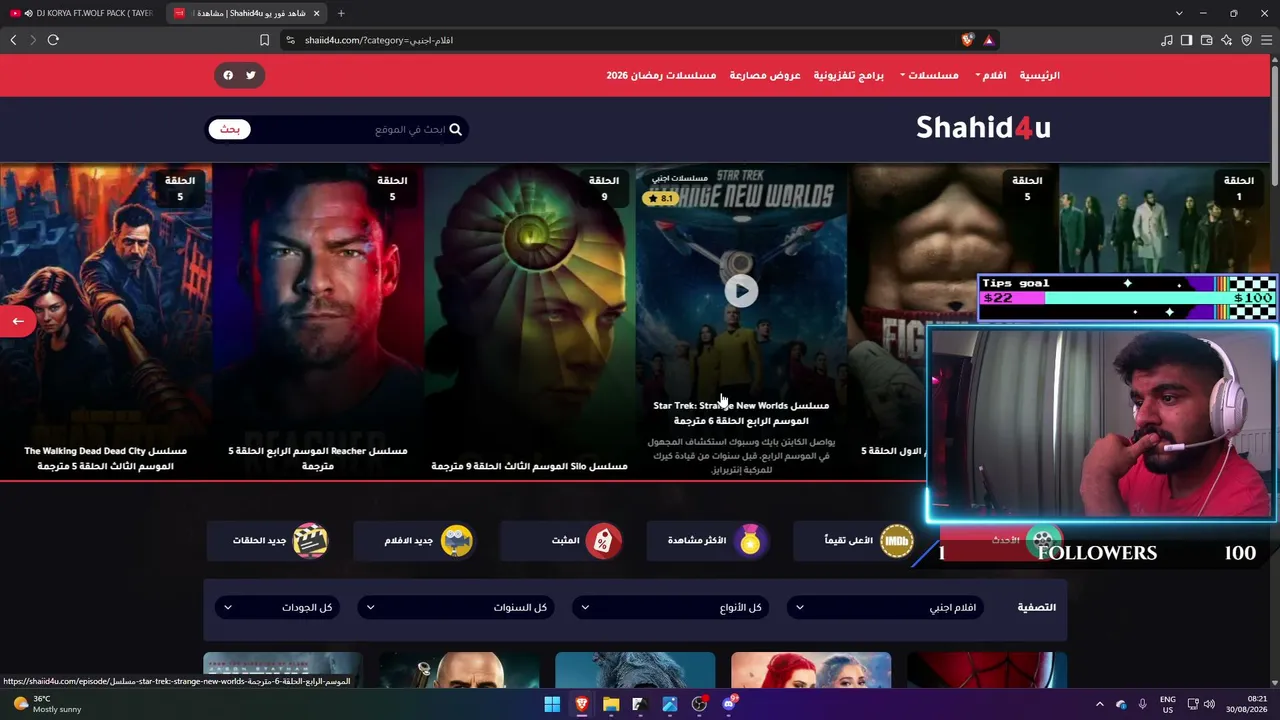Mute the DJ KORYA tab audio

(x=28, y=13)
